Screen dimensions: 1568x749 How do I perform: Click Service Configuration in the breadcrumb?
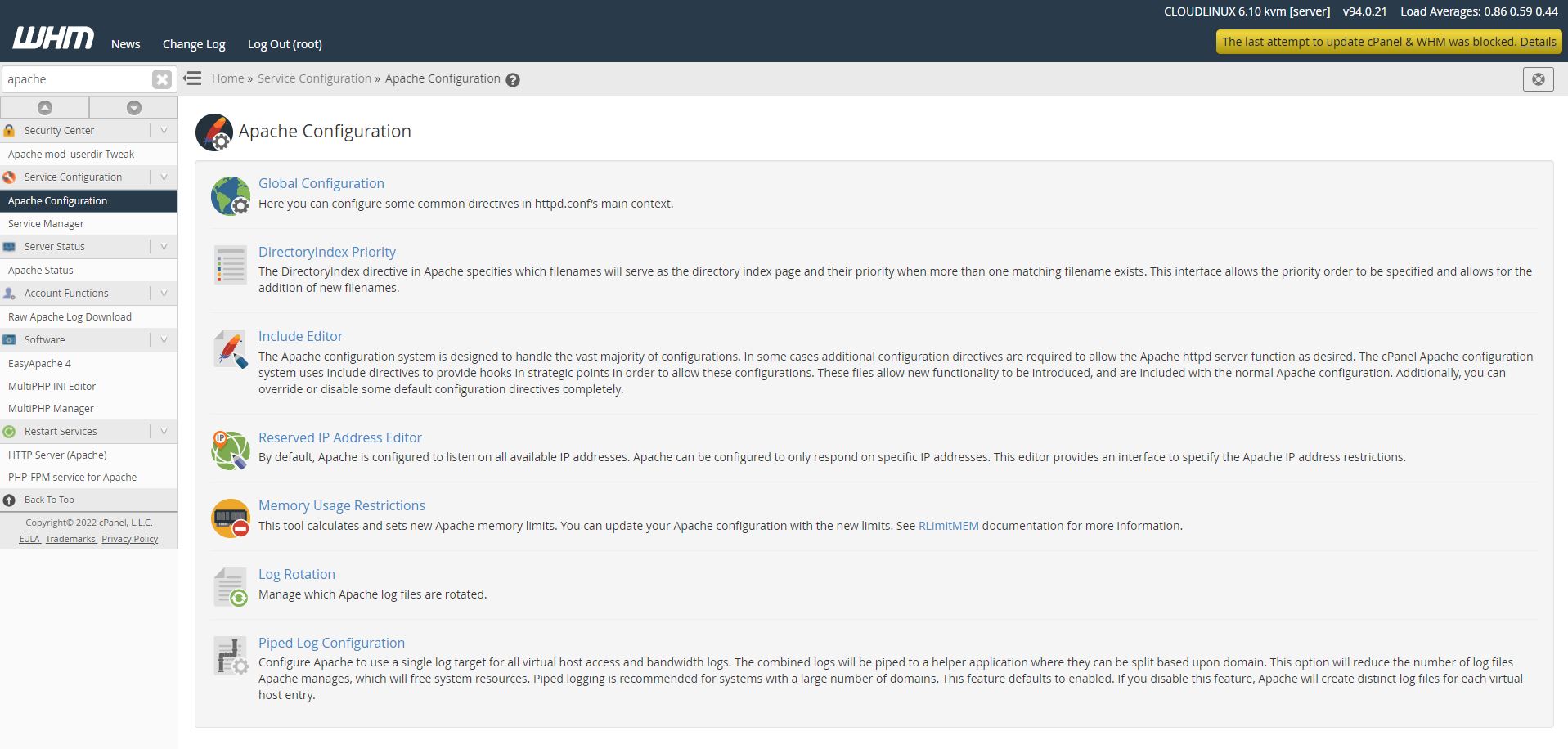point(314,78)
